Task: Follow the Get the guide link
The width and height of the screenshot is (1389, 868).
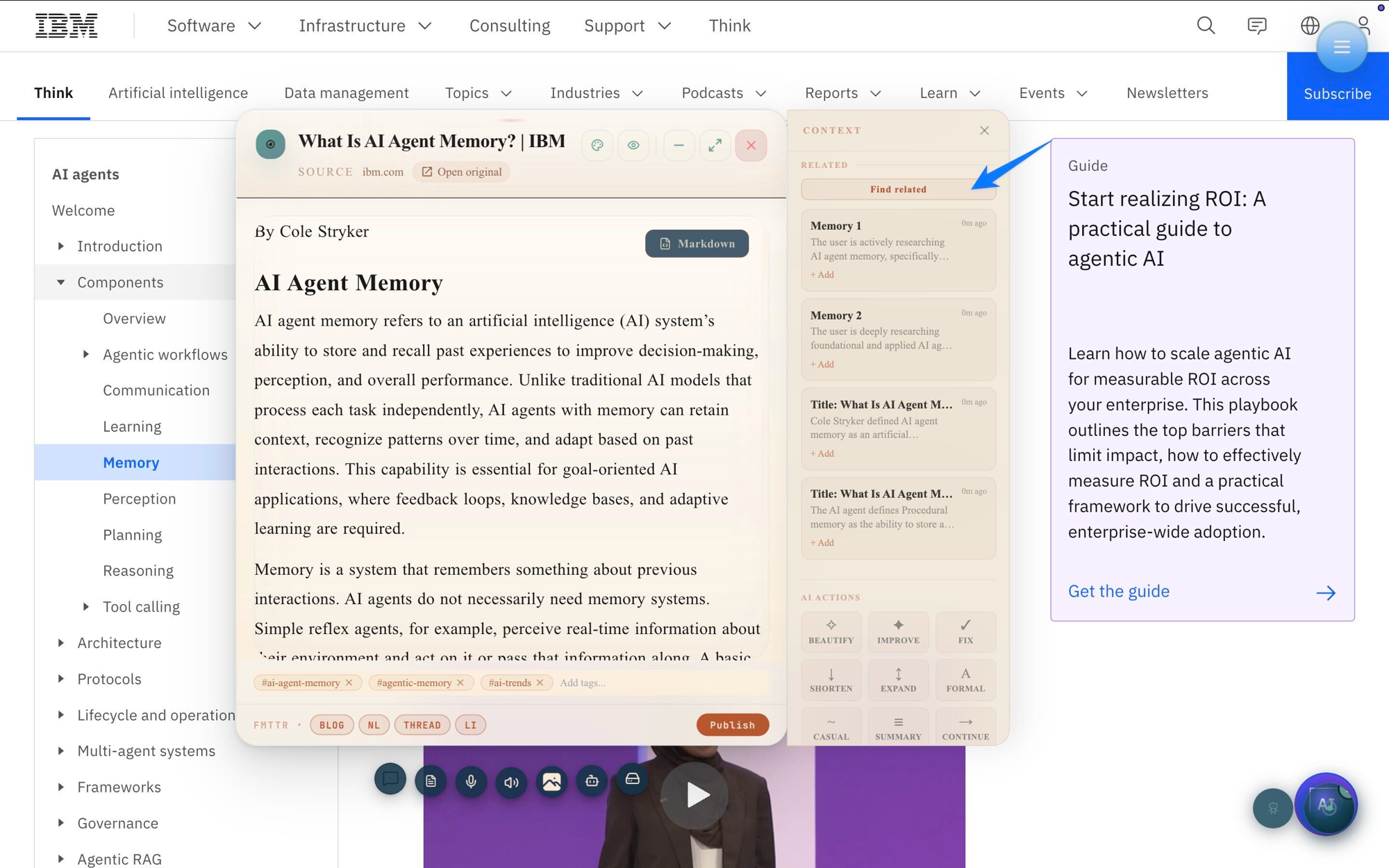Action: (x=1118, y=591)
